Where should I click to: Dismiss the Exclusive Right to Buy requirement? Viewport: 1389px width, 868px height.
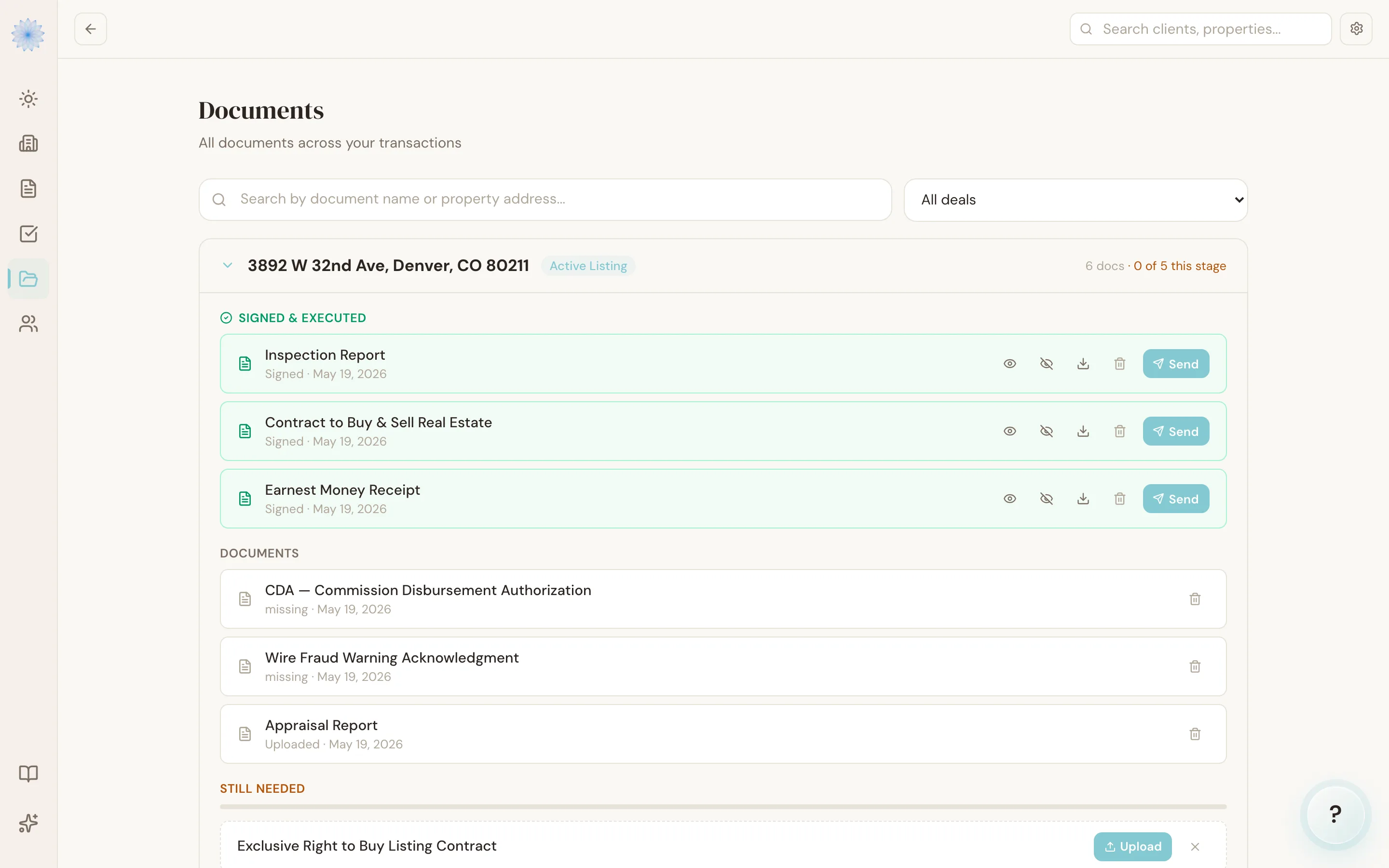point(1195,847)
